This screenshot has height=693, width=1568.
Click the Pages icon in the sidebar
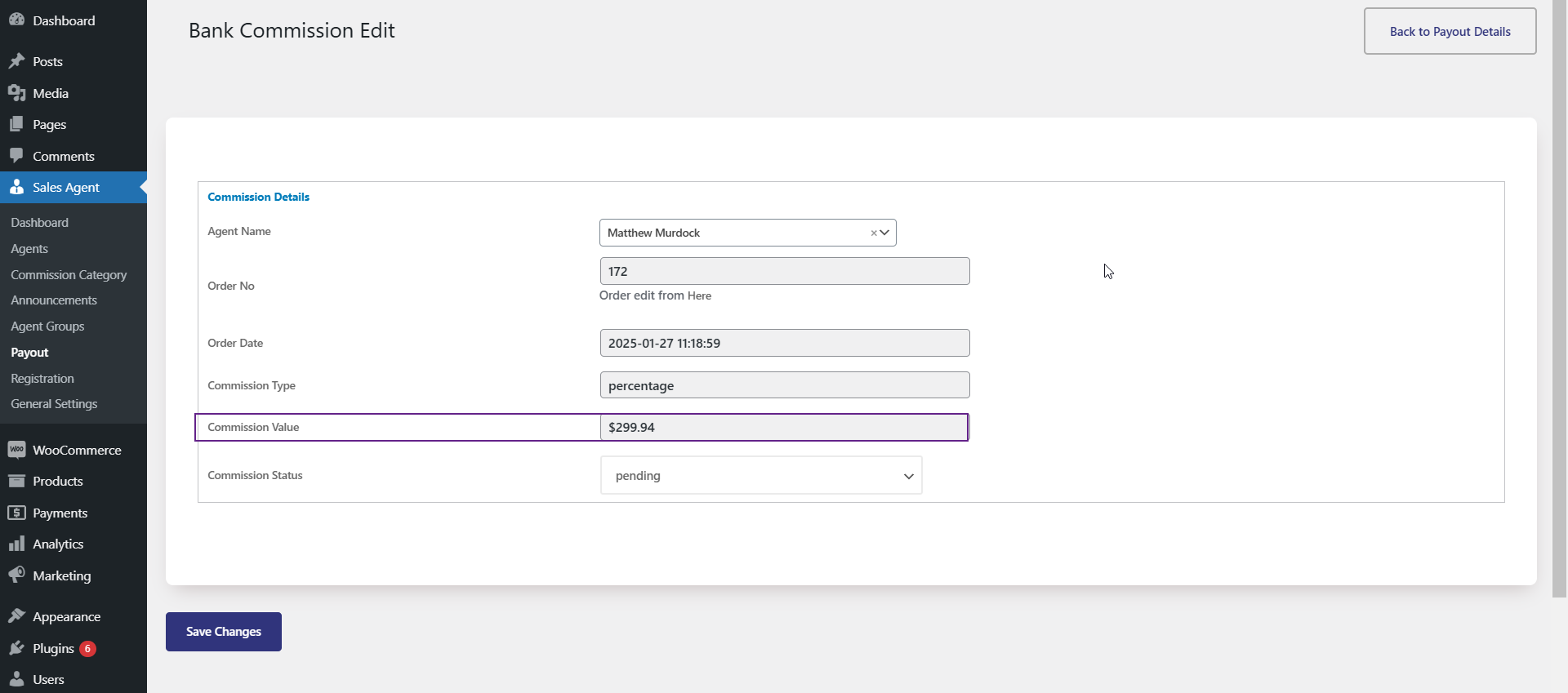(16, 124)
